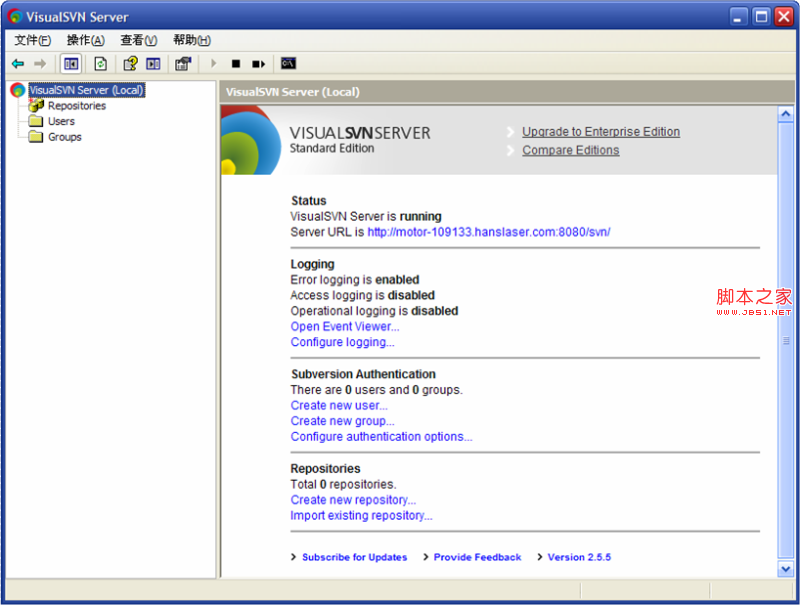Click the Forward arrow toolbar icon
The image size is (800, 605).
click(x=40, y=64)
